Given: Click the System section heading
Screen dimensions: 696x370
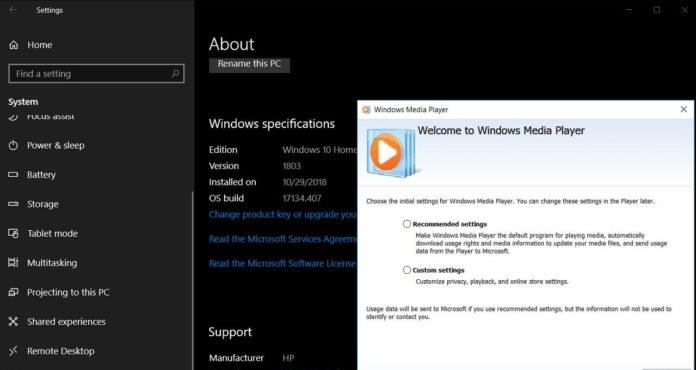Looking at the screenshot, I should [x=23, y=102].
